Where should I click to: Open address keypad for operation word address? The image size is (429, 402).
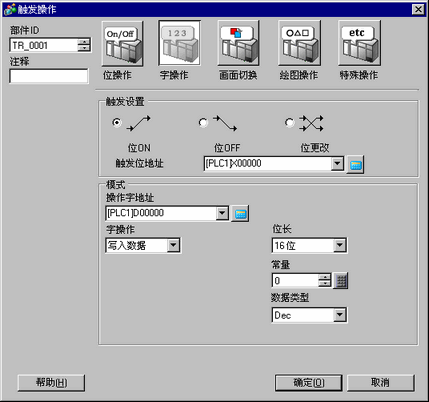pos(240,214)
